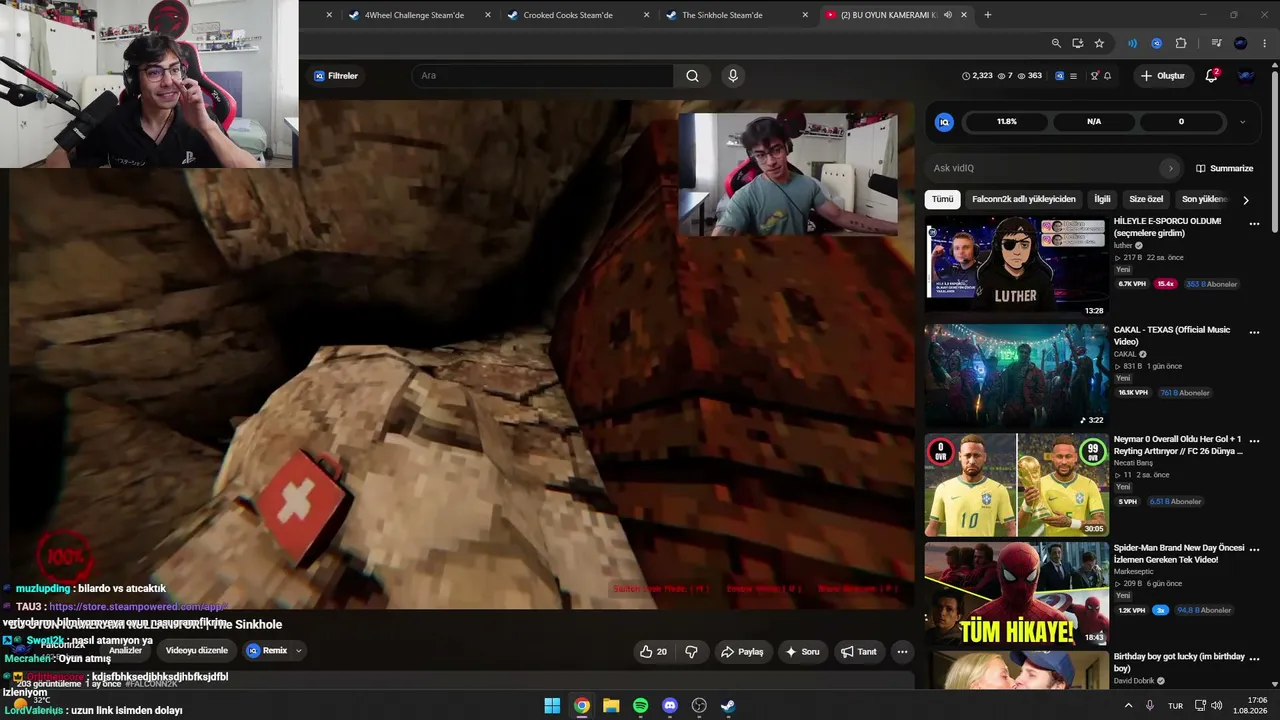Expand the vidIQ stats panel

point(1242,122)
